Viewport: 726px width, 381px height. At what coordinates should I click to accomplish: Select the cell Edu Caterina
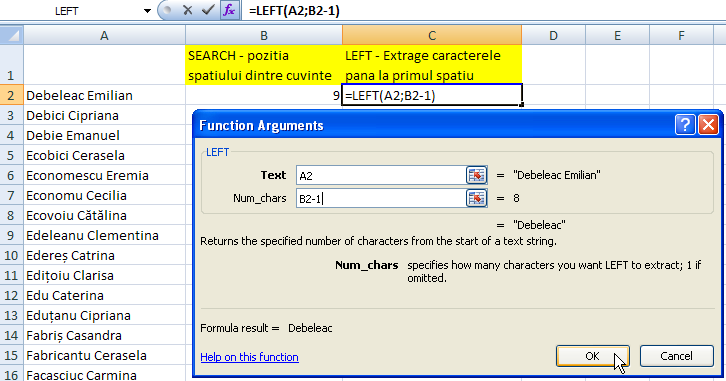(x=104, y=295)
